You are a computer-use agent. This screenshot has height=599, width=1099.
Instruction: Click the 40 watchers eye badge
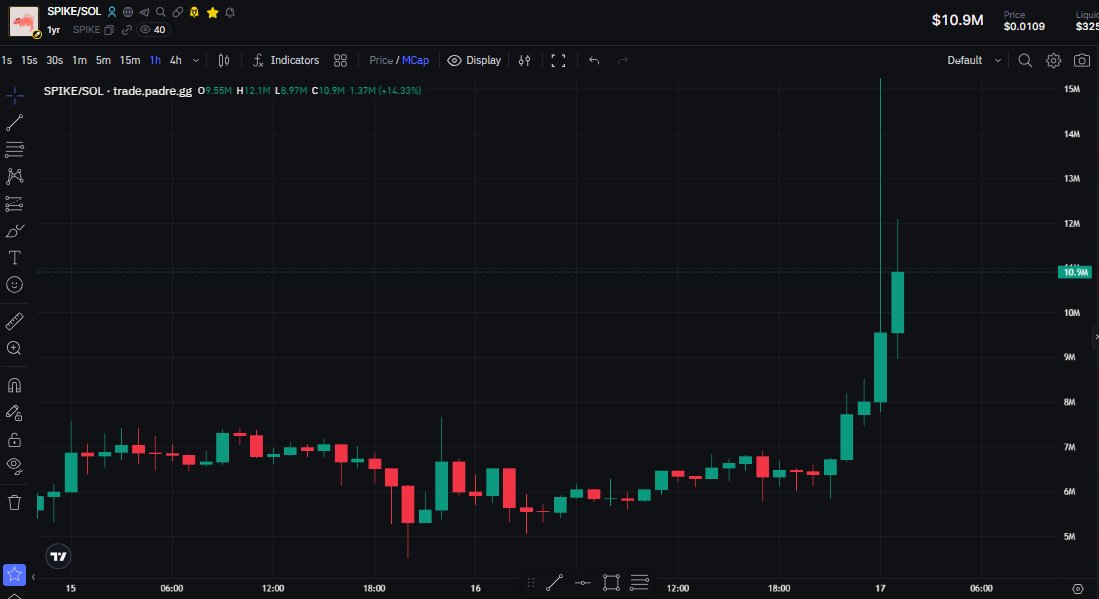(x=152, y=30)
